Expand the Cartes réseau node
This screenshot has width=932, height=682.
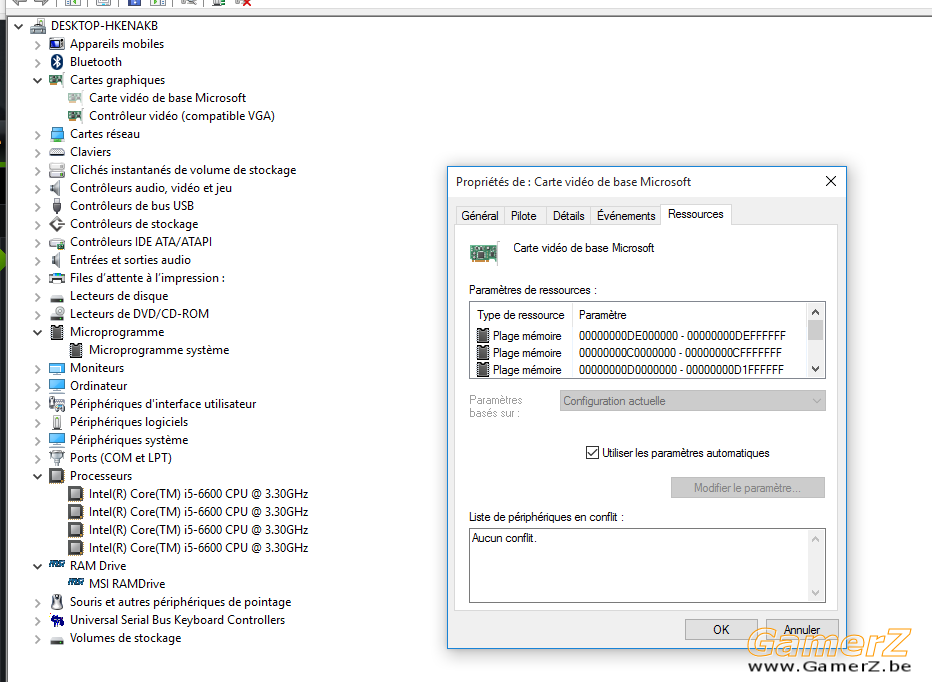37,135
